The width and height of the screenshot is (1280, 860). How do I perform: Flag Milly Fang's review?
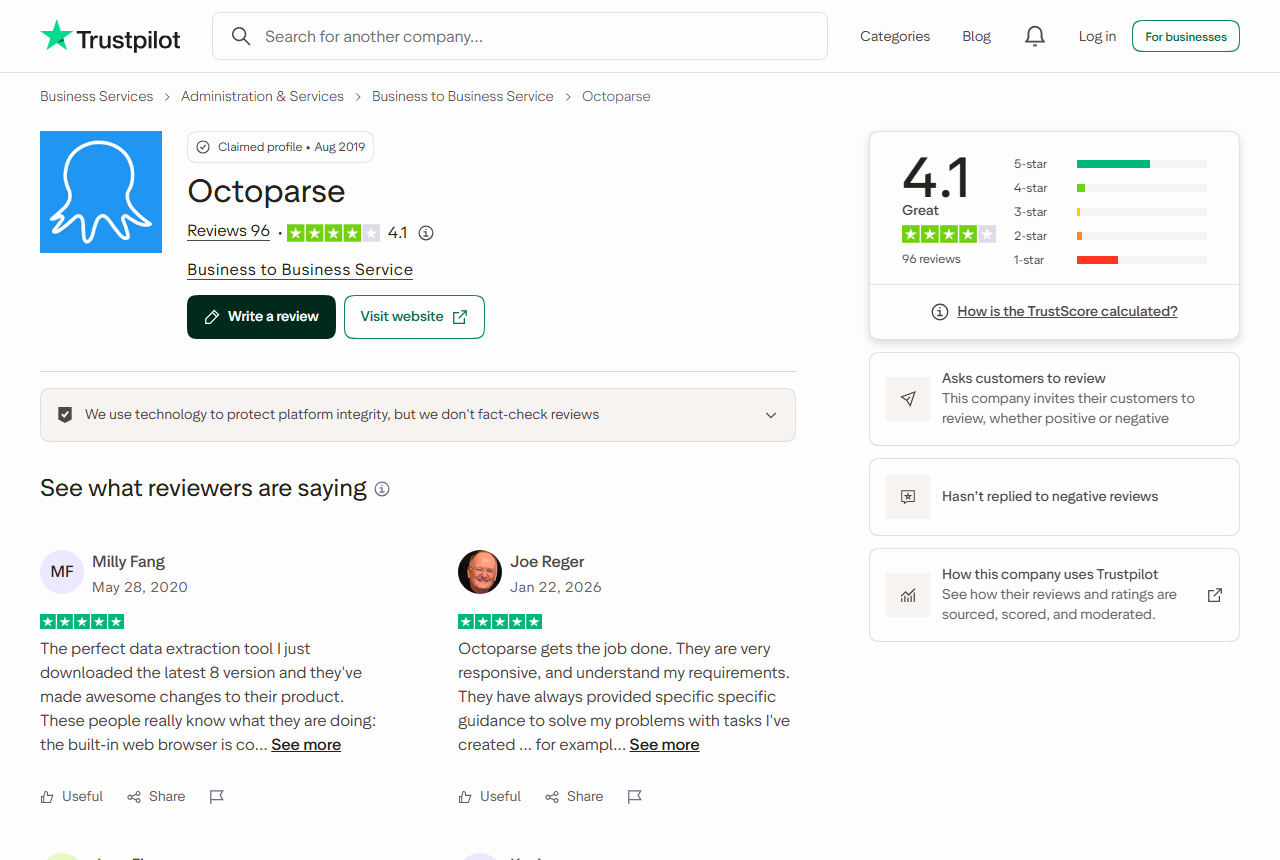[x=217, y=797]
